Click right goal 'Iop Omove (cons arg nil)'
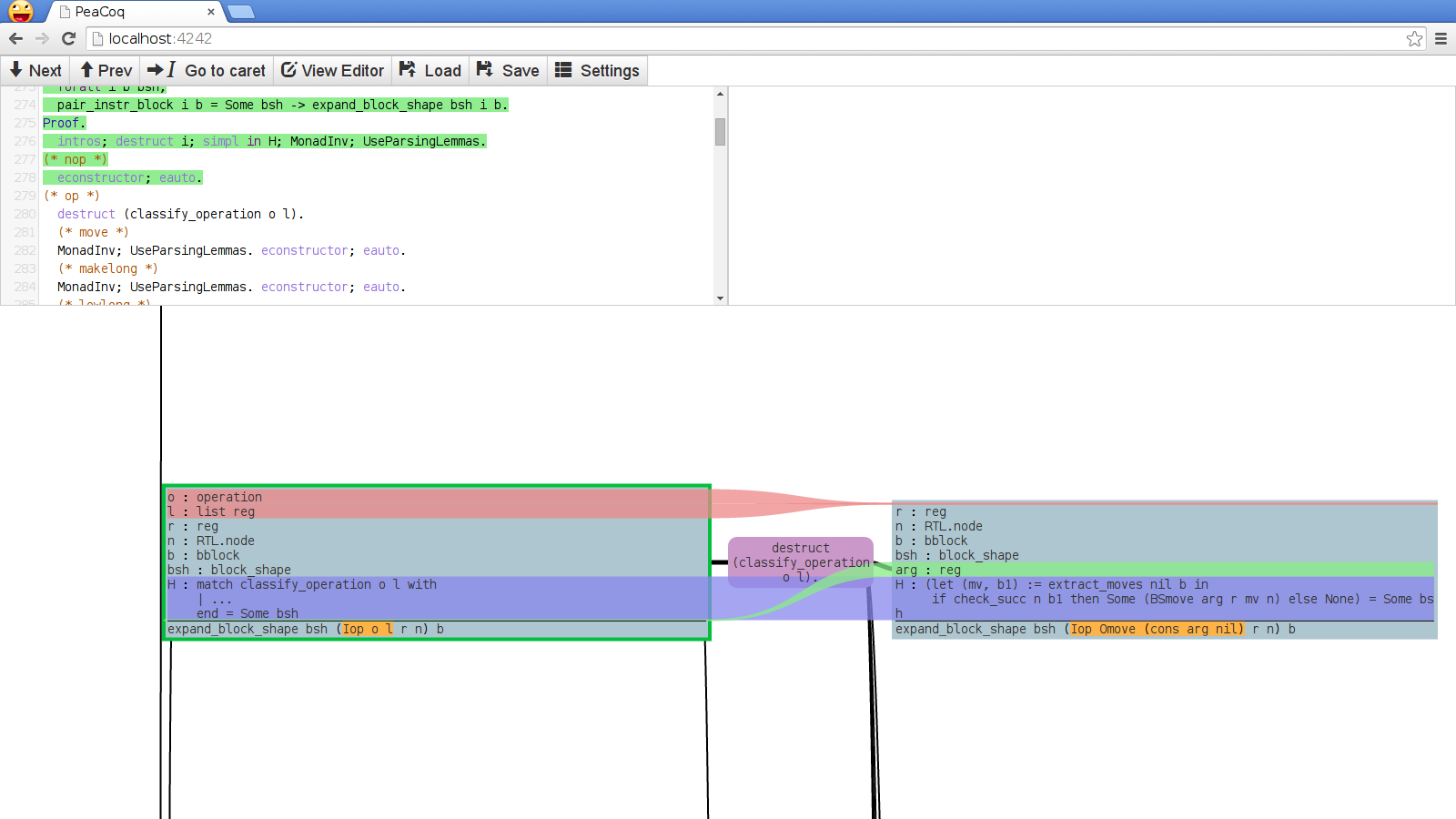The height and width of the screenshot is (819, 1456). click(1157, 629)
